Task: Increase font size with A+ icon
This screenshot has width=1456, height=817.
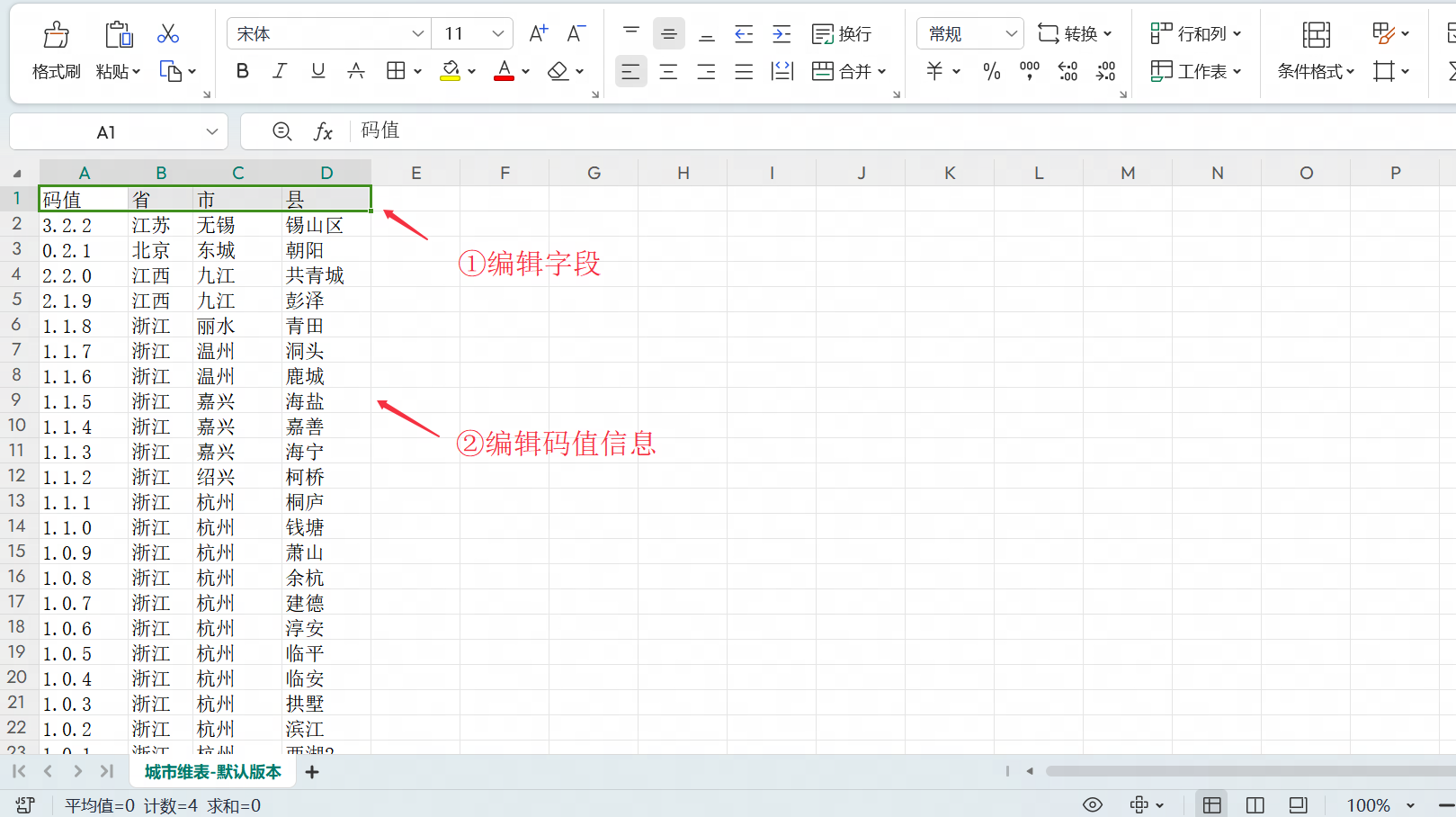Action: click(x=538, y=34)
